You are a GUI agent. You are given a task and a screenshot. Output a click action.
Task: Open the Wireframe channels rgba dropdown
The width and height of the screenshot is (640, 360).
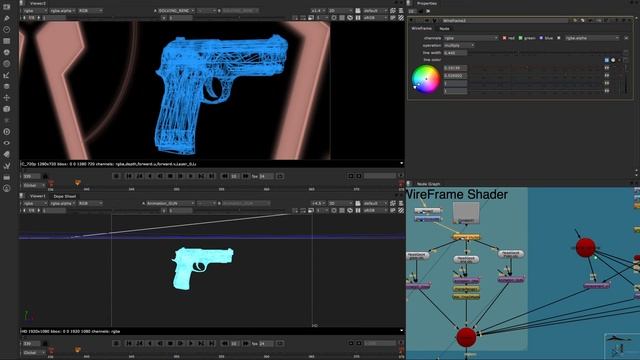pyautogui.click(x=471, y=38)
